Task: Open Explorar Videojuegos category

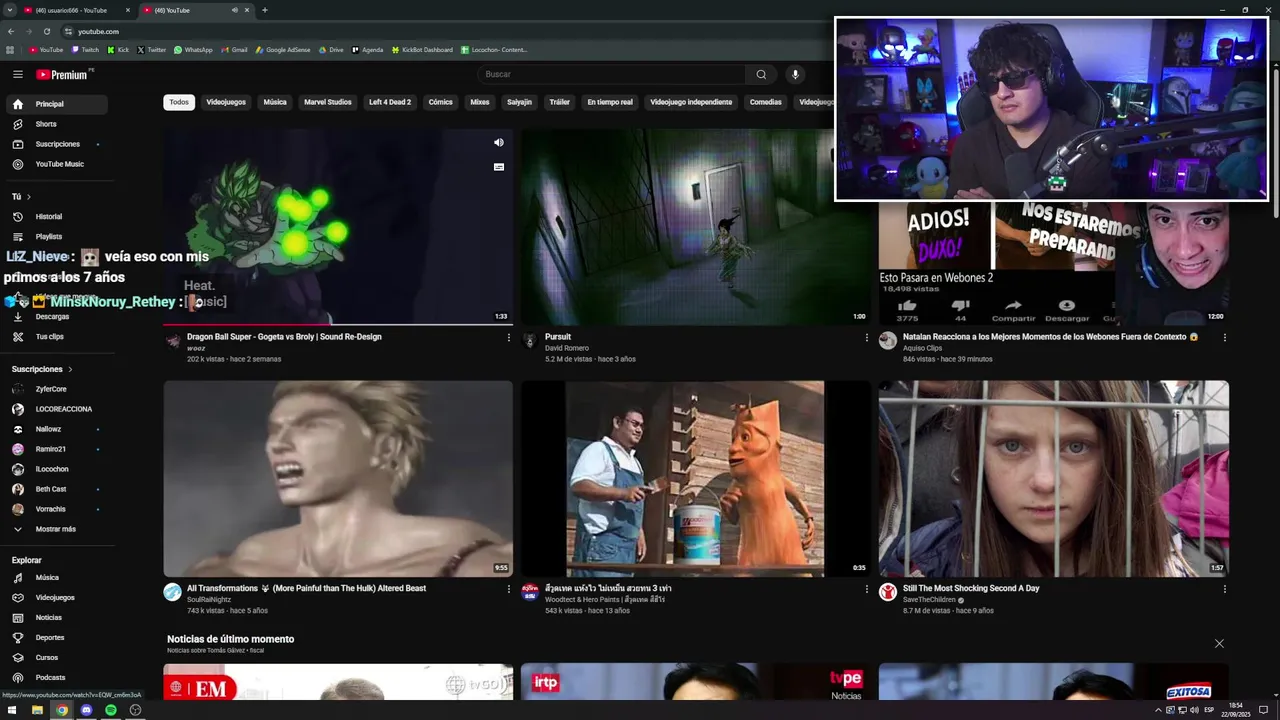Action: 57,598
